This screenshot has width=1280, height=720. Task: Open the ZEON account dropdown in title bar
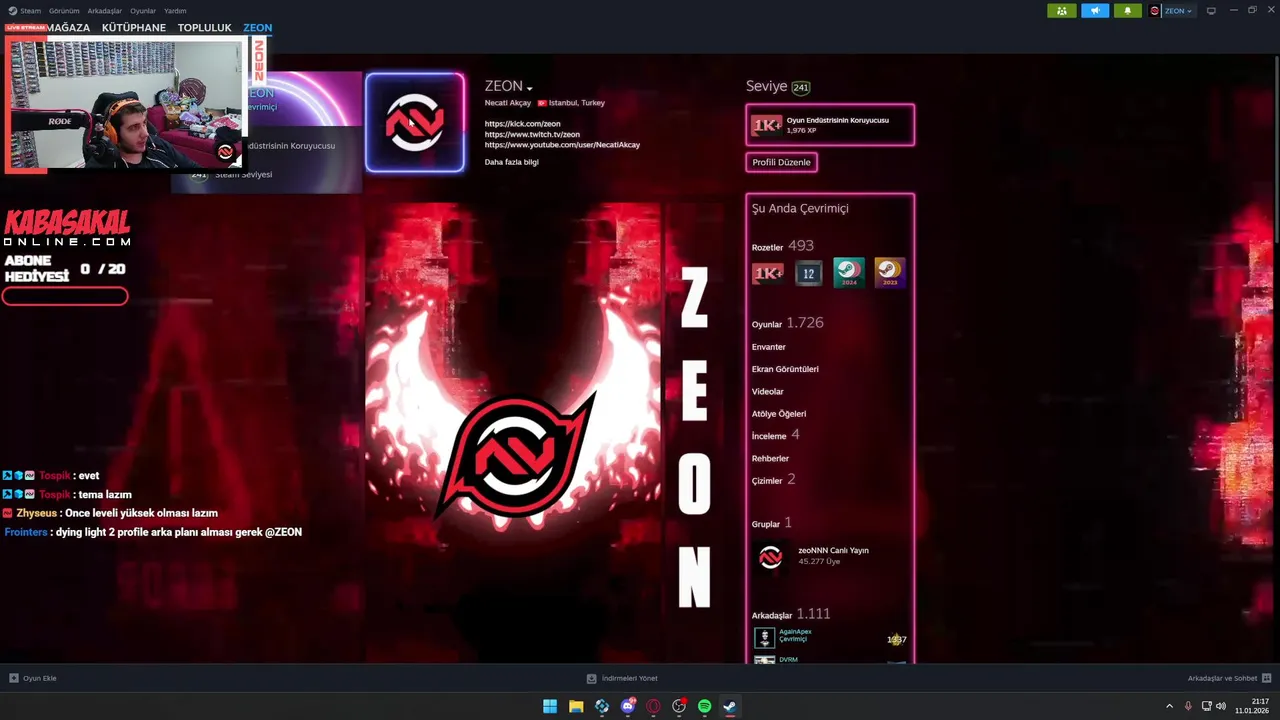pos(1171,11)
